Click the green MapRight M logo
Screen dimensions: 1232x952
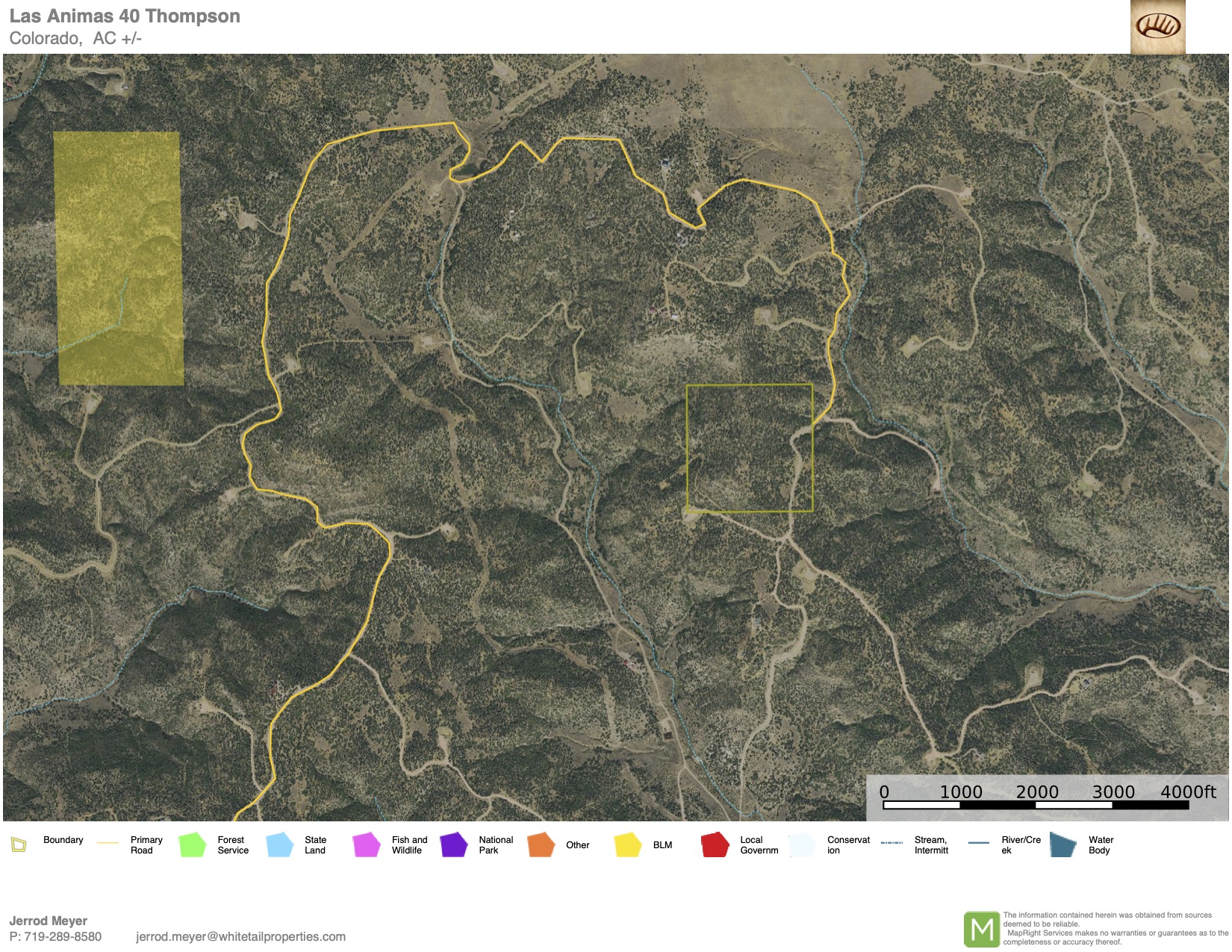(x=981, y=929)
